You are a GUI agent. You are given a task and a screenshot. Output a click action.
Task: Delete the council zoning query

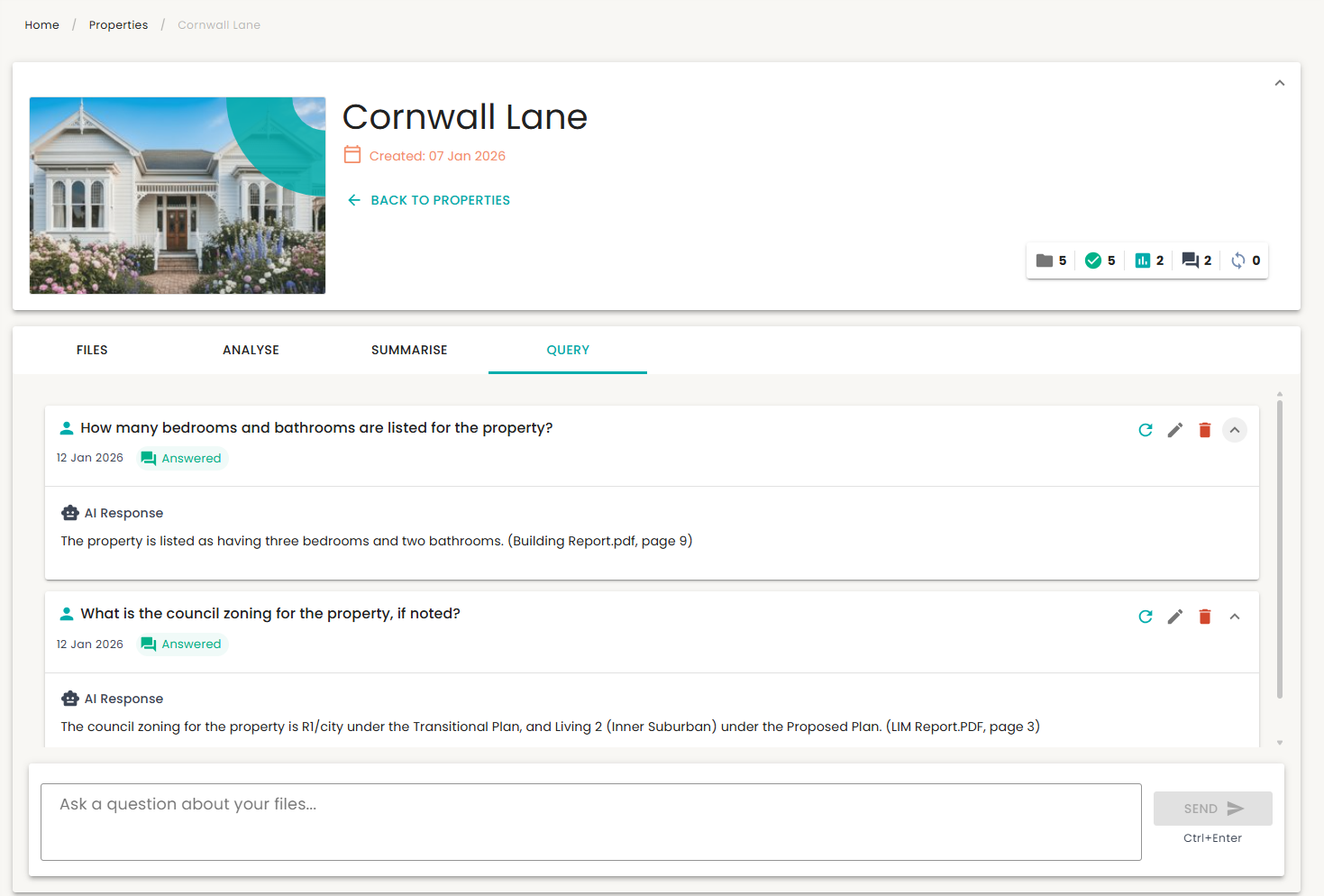click(x=1205, y=617)
